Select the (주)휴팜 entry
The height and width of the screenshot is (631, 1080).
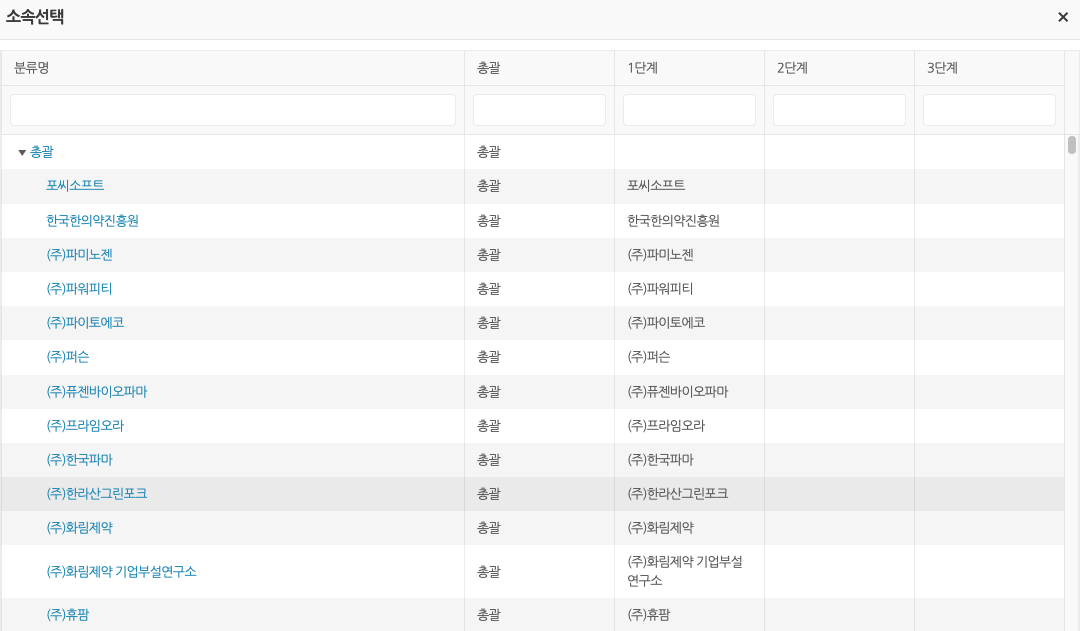coord(67,615)
